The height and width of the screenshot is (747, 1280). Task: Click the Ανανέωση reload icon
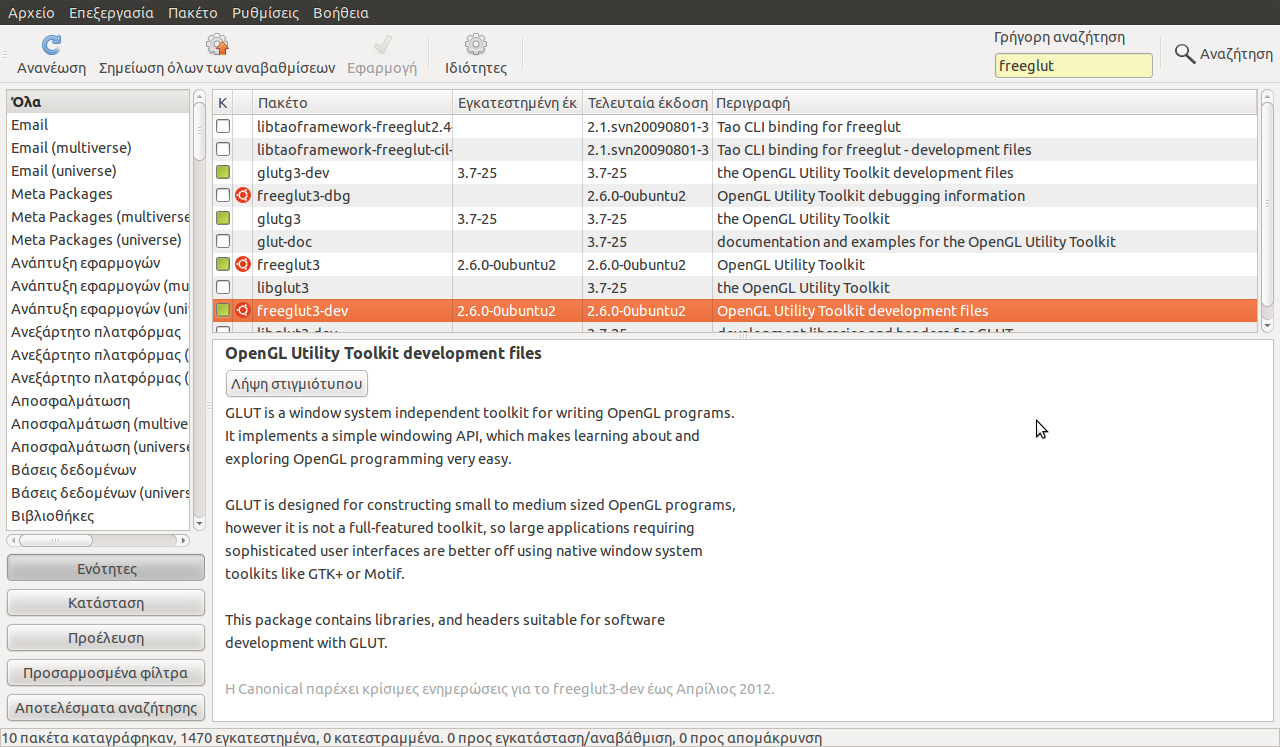pos(52,45)
